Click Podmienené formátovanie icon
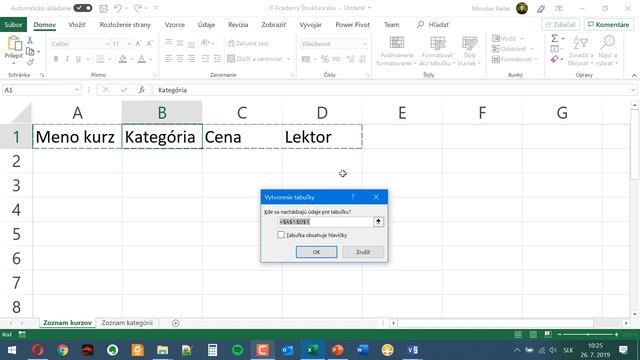Screen dimensions: 640x360 [x=397, y=43]
